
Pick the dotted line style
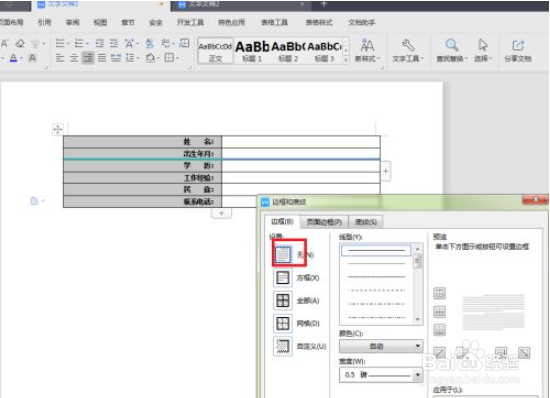[376, 277]
